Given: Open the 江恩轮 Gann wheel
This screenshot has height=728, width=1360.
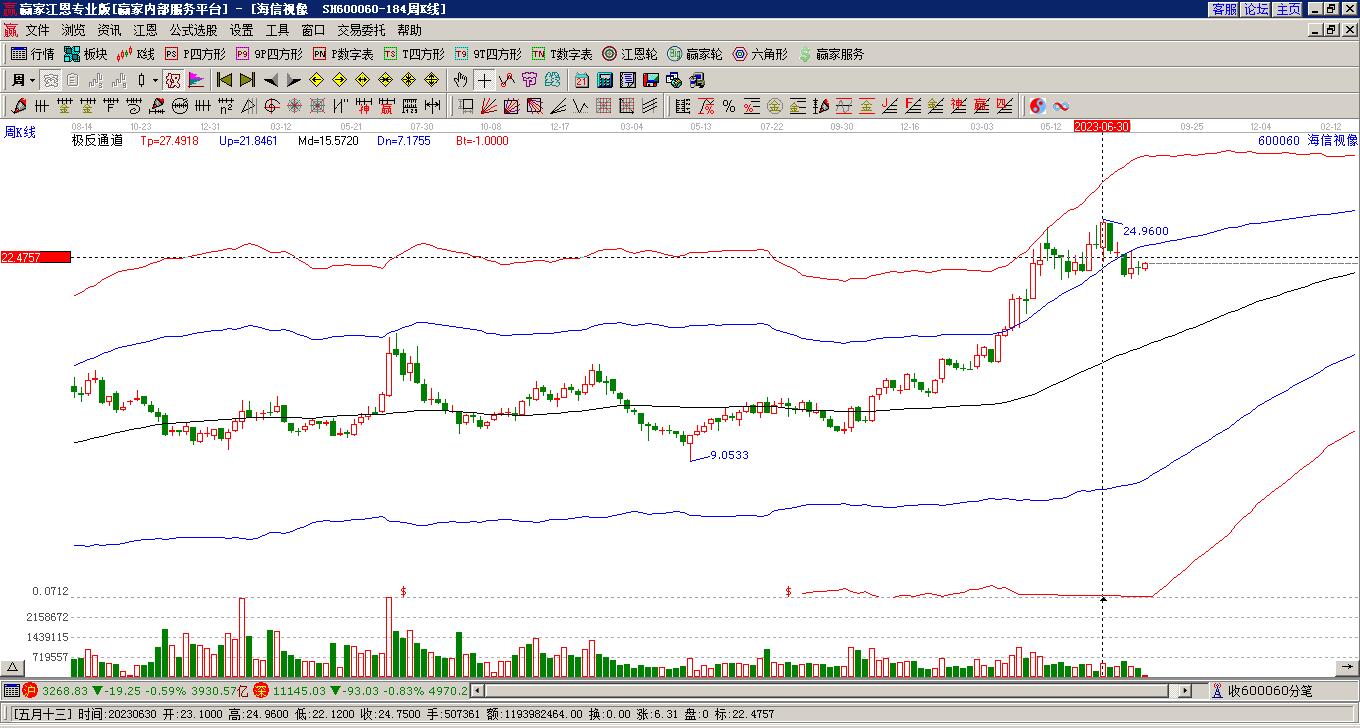Looking at the screenshot, I should [630, 54].
